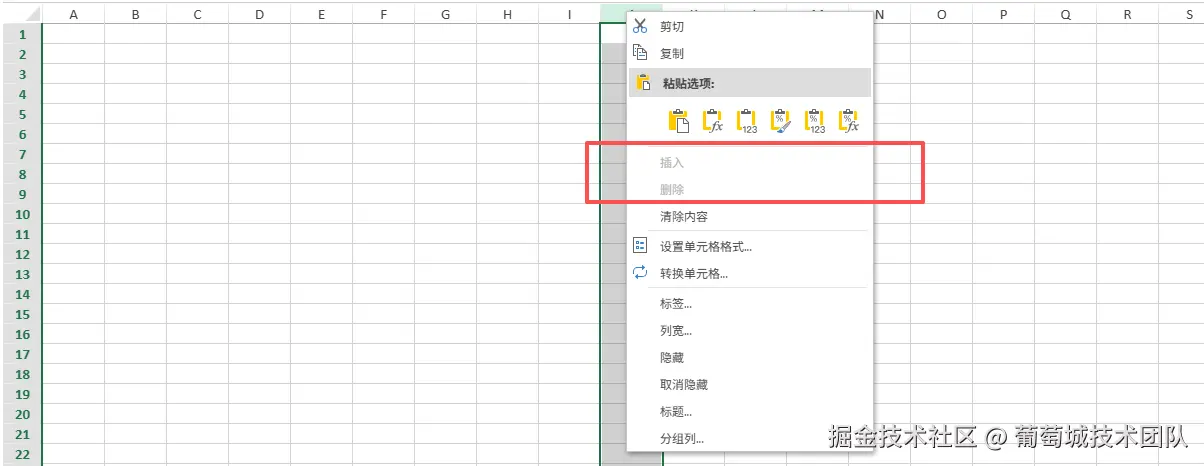The height and width of the screenshot is (466, 1204).
Task: Select column A header
Action: [73, 14]
